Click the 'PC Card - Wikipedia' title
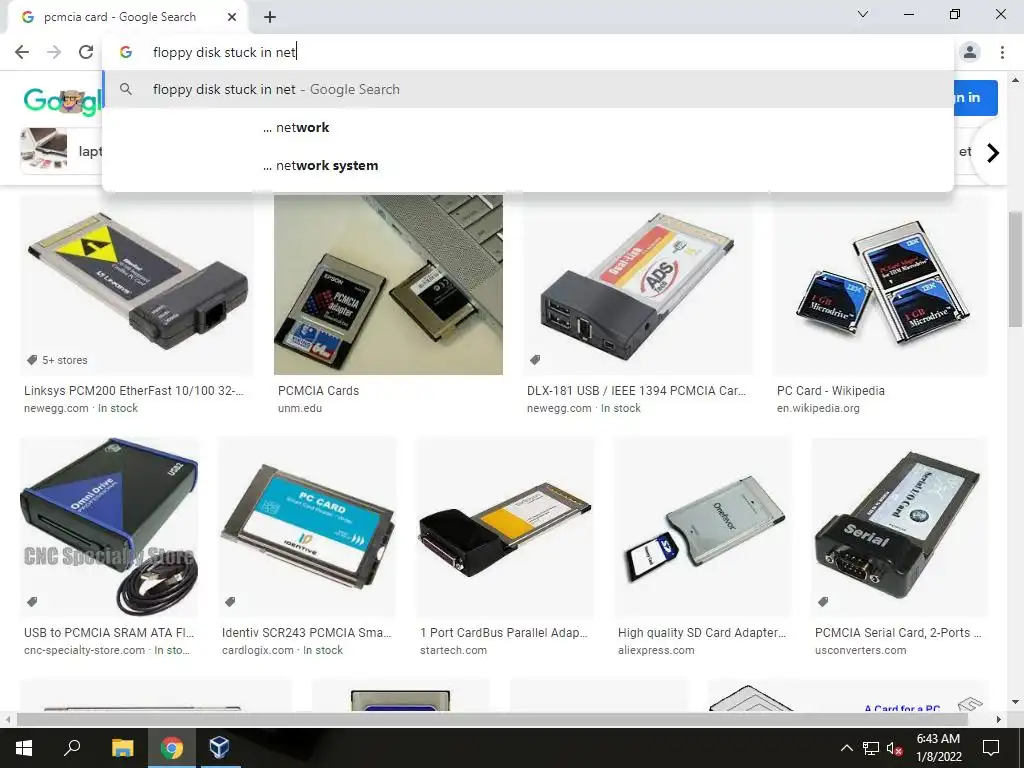 pos(831,391)
